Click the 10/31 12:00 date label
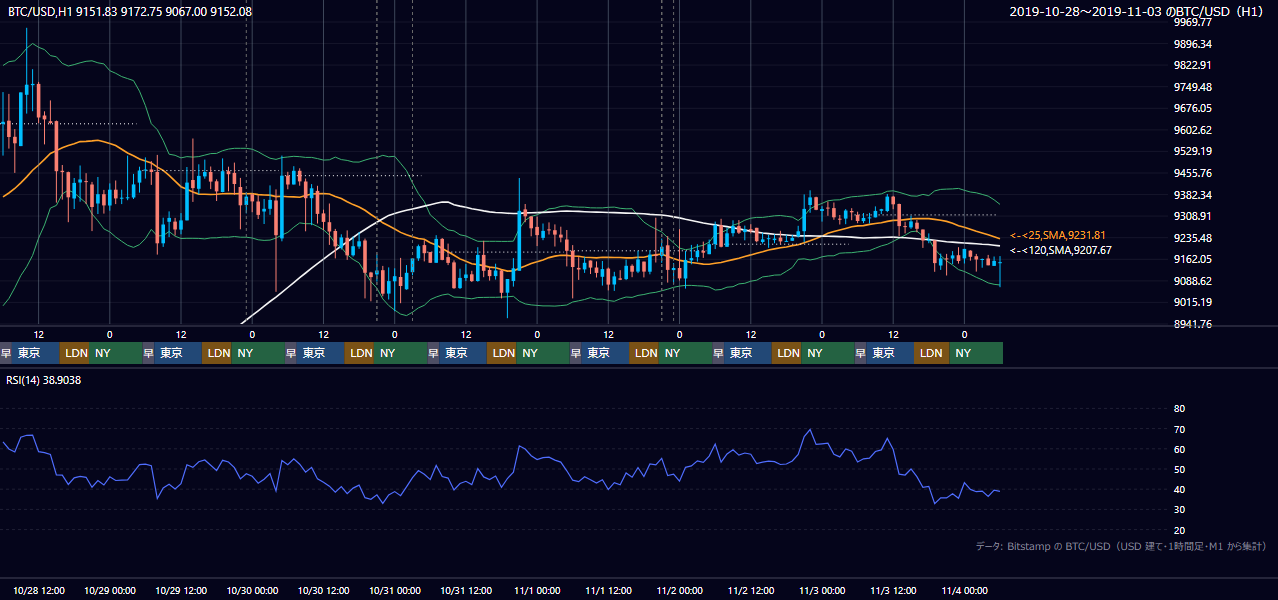Screen dimensions: 1278x600 (466, 590)
